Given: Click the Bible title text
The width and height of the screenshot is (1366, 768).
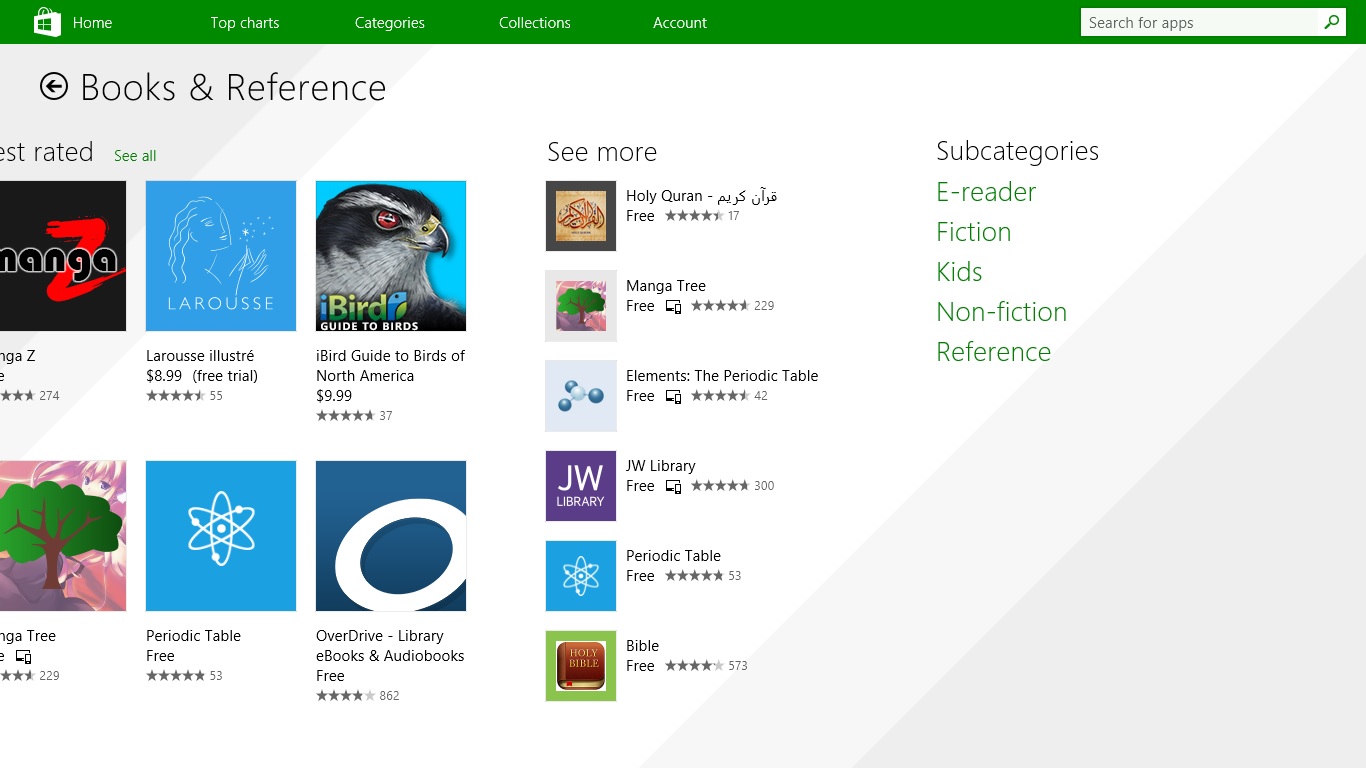Looking at the screenshot, I should pyautogui.click(x=643, y=646).
